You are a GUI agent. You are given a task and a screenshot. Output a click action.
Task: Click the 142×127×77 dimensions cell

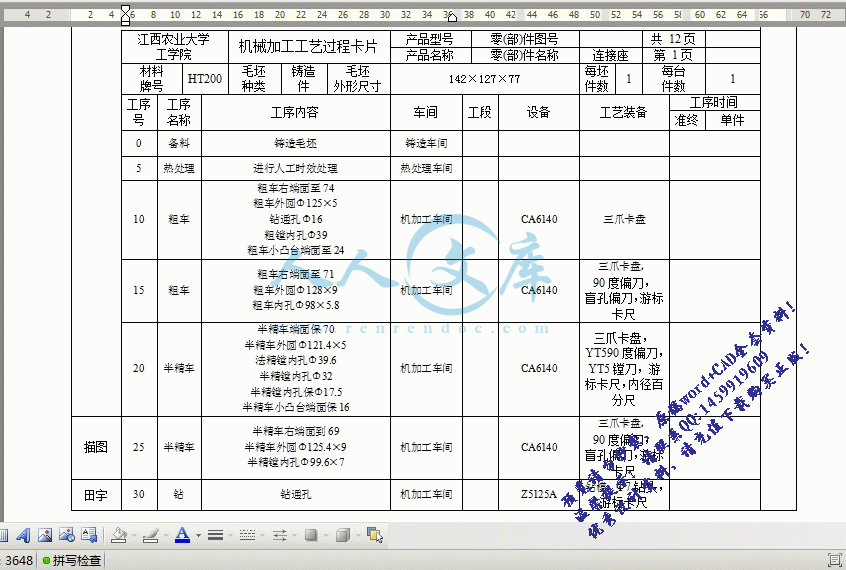[484, 79]
